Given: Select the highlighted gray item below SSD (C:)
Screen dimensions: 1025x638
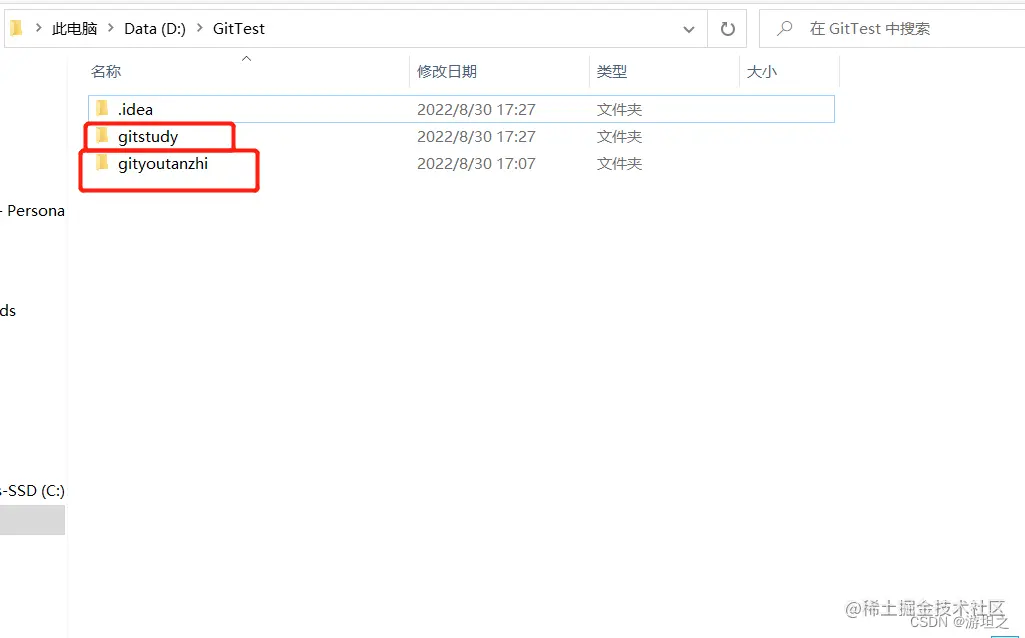Looking at the screenshot, I should (33, 520).
